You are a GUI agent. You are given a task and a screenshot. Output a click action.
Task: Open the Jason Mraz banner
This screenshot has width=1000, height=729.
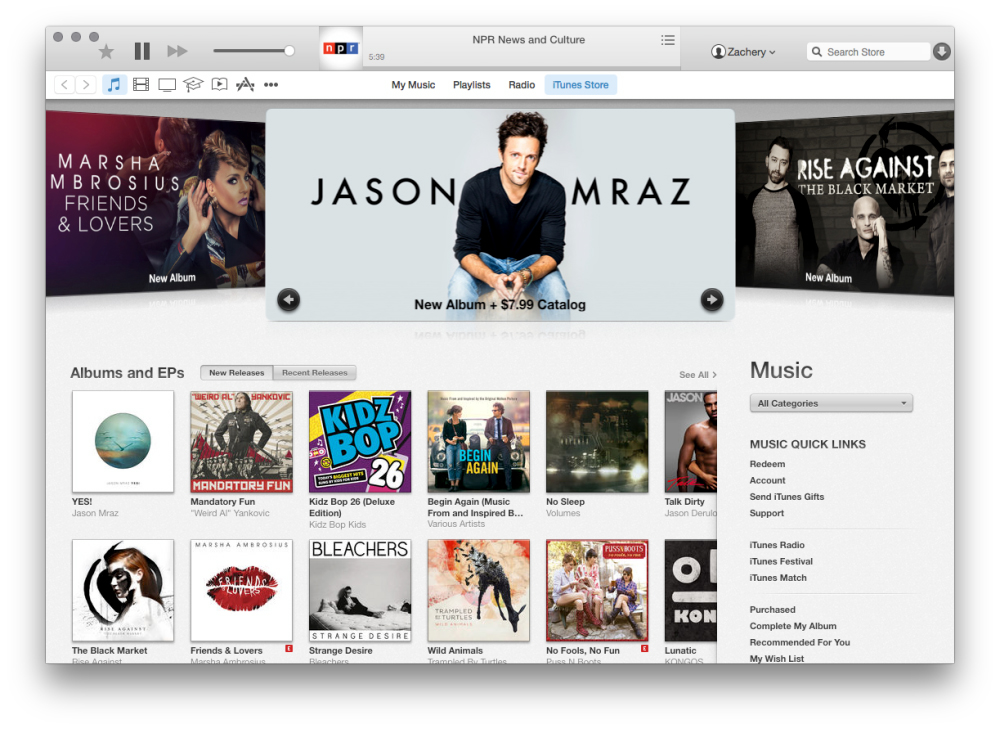[x=500, y=214]
